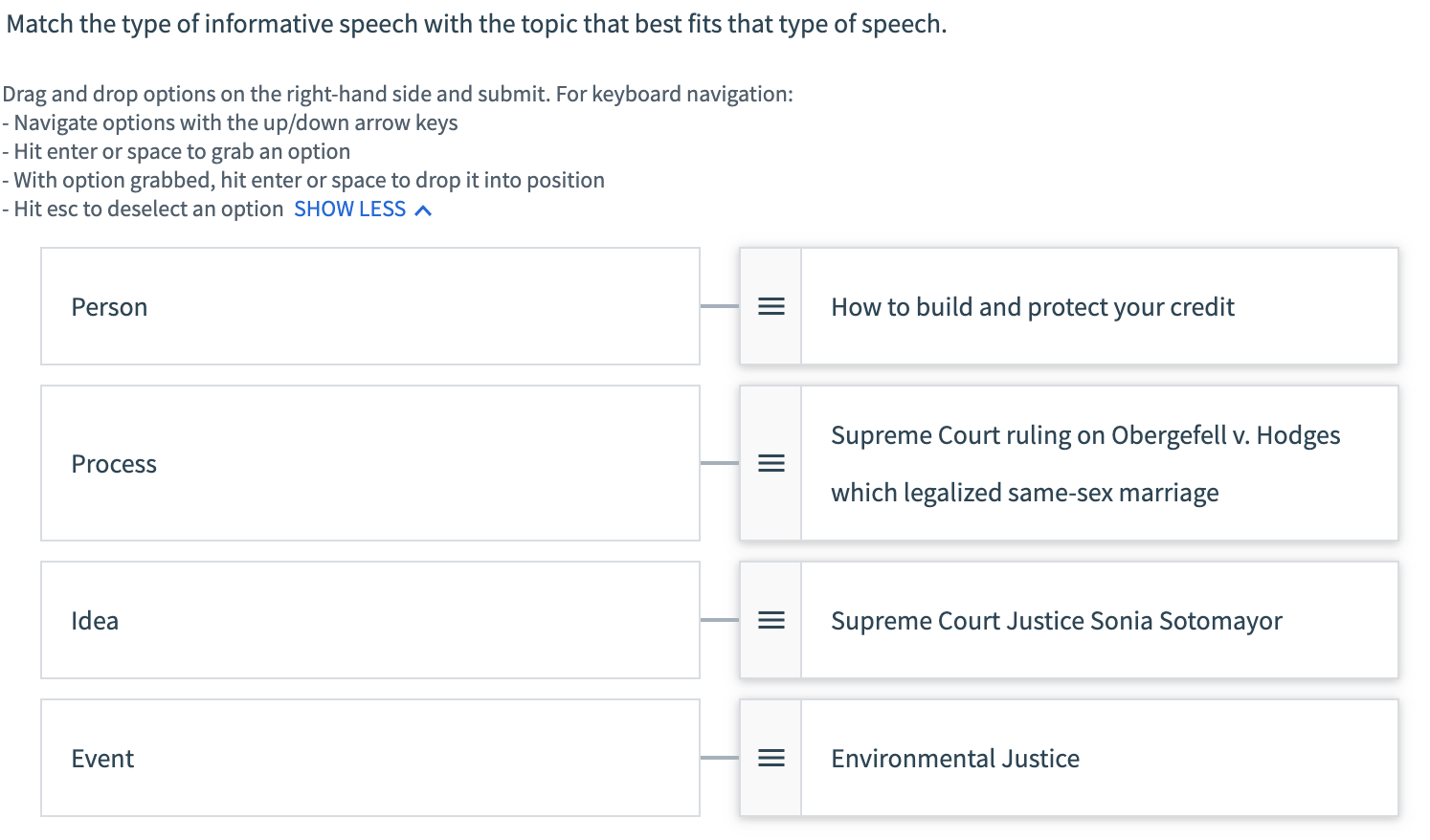The height and width of the screenshot is (840, 1430).
Task: Click the drag handle on Obergefell v. Hodges card
Action: [770, 463]
